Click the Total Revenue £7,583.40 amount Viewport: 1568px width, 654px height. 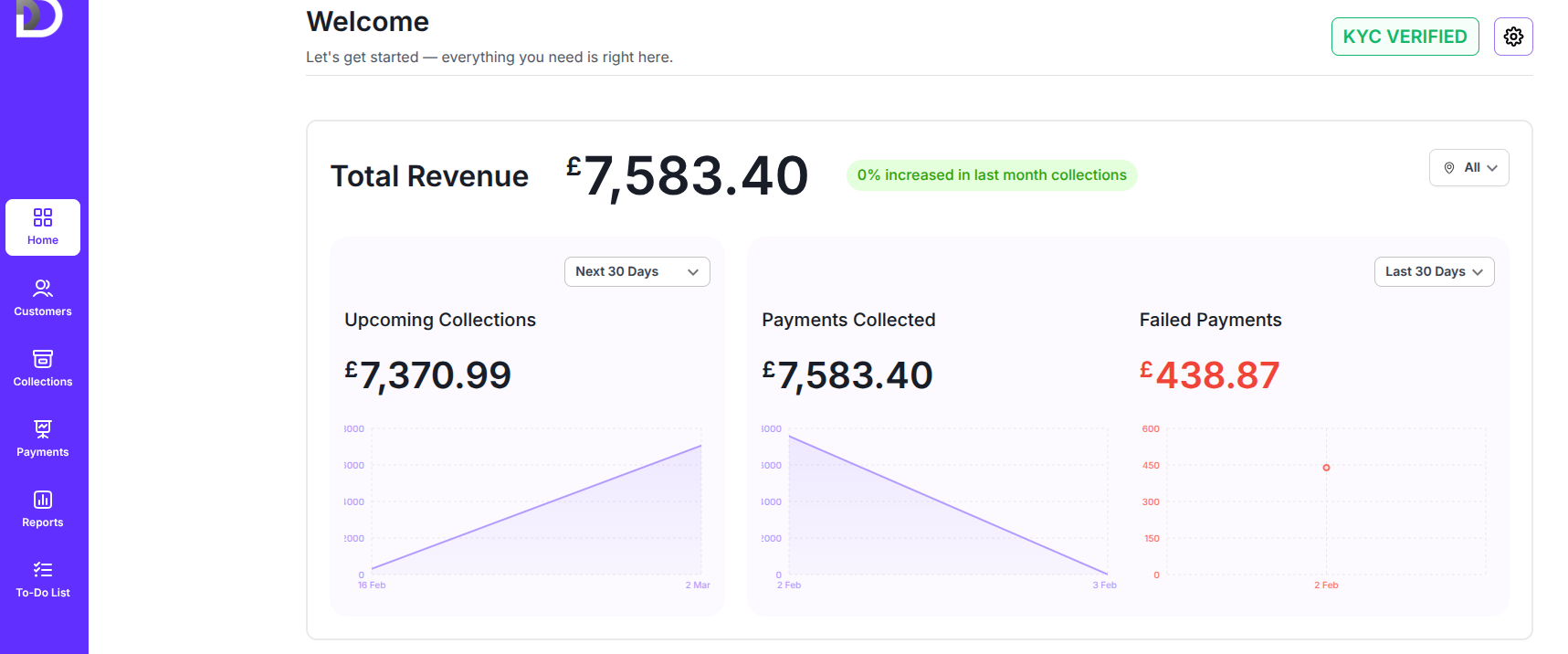pos(687,175)
